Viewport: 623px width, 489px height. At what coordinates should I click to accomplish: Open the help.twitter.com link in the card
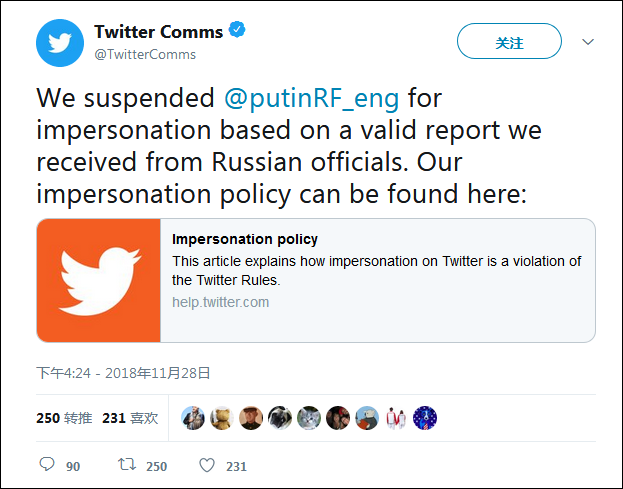click(220, 302)
